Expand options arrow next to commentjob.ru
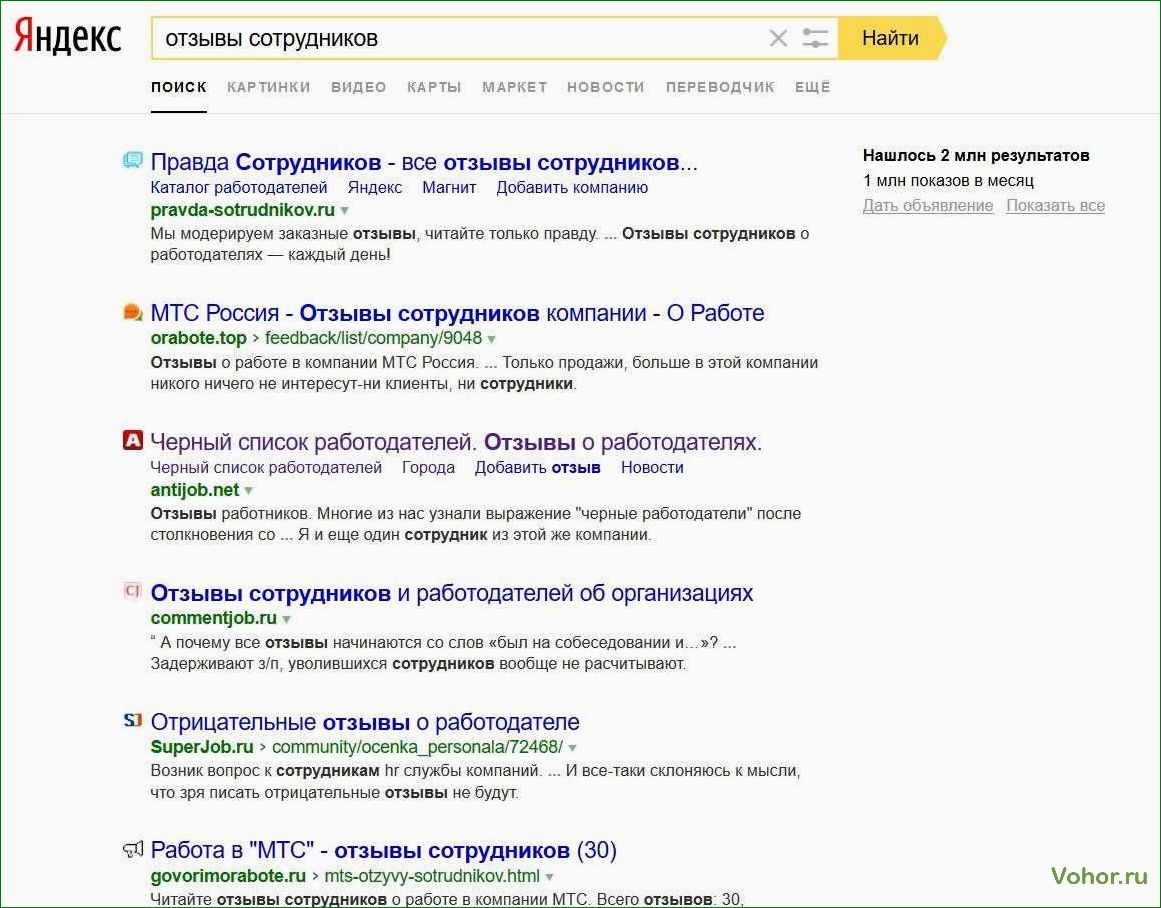 (x=287, y=619)
